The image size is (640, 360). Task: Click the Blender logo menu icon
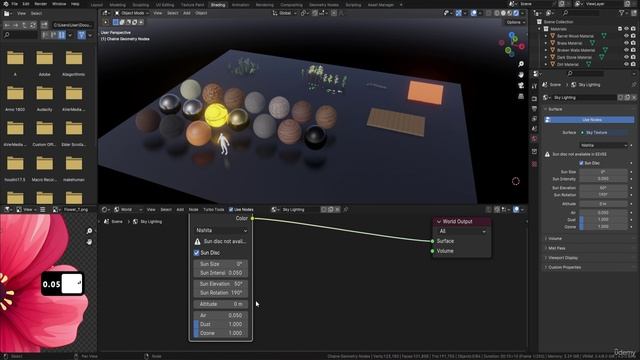click(5, 4)
